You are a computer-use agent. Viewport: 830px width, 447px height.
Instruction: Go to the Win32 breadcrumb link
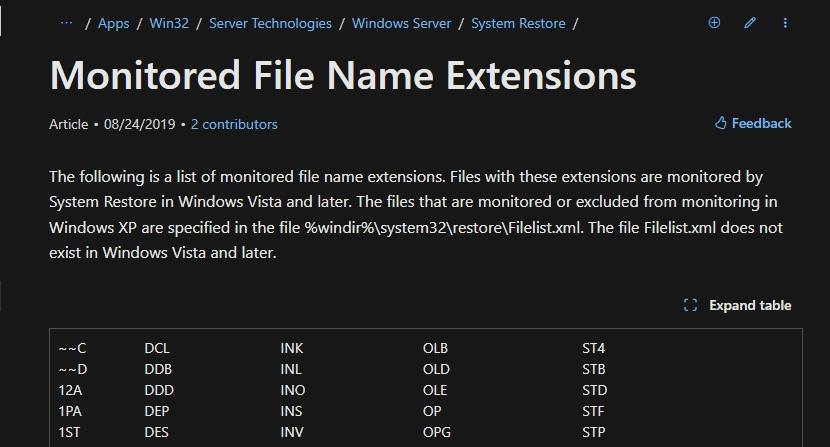[x=169, y=23]
